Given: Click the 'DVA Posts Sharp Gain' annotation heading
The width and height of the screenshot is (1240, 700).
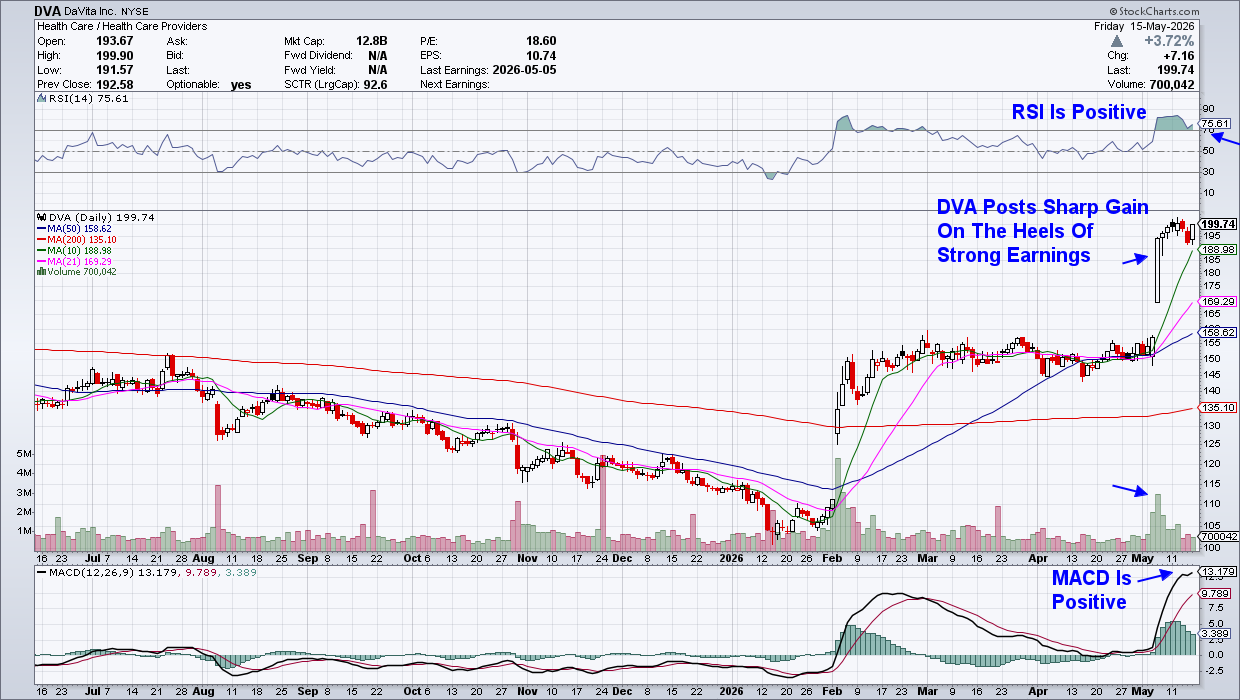Looking at the screenshot, I should pyautogui.click(x=1043, y=207).
